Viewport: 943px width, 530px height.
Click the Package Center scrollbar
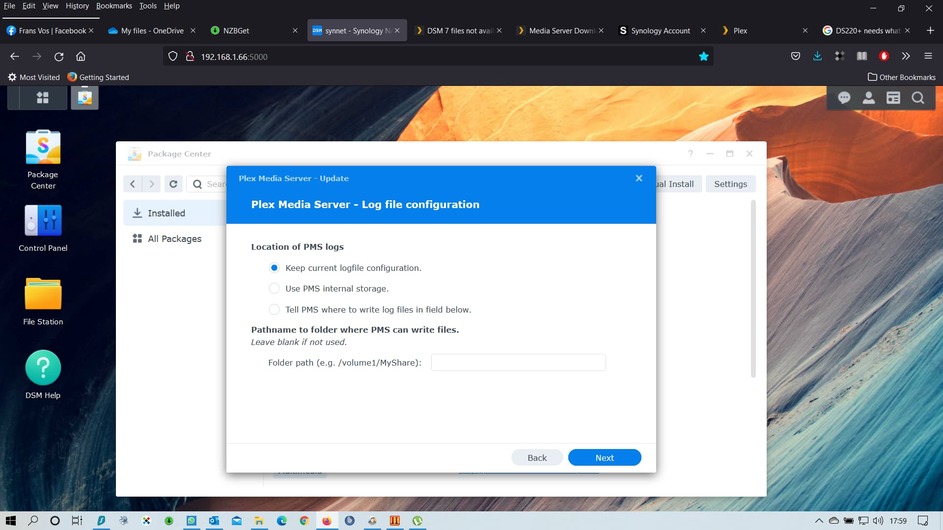click(753, 289)
